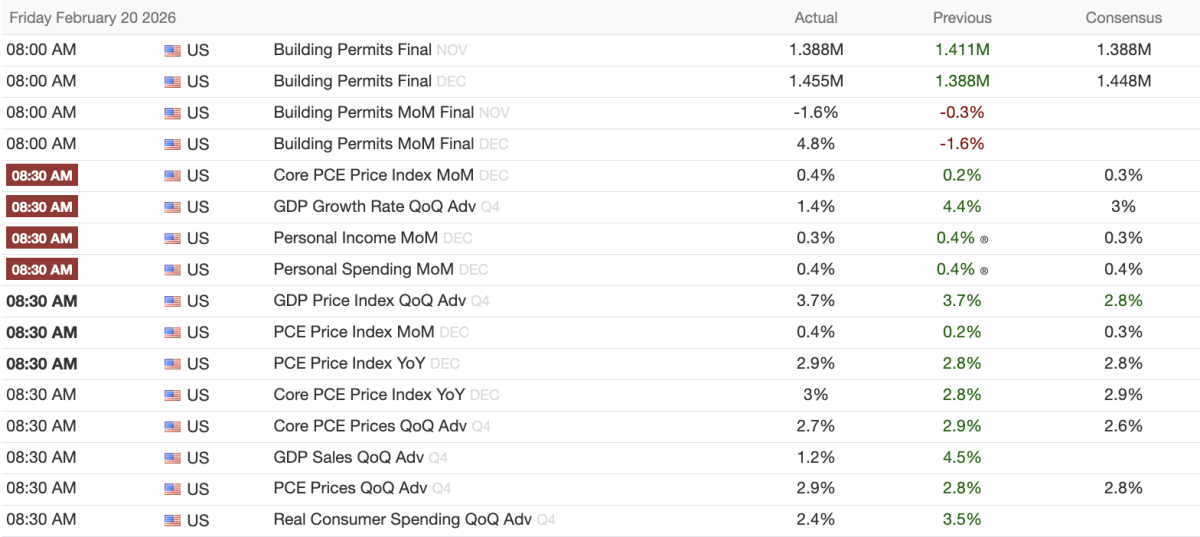
Task: Click US flag in Building Permits Final NOV row
Action: (x=173, y=50)
